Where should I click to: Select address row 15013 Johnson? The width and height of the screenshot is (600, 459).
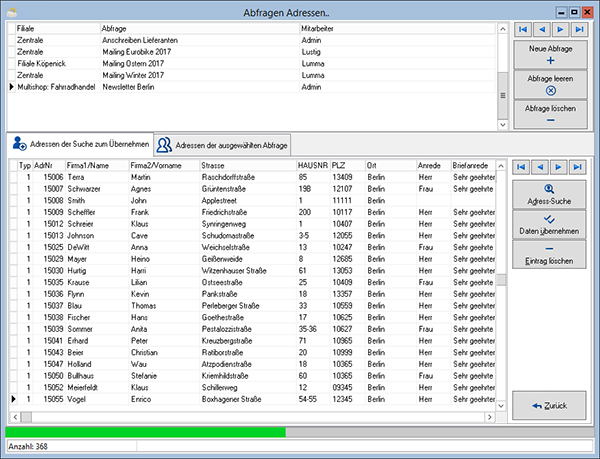(x=253, y=236)
